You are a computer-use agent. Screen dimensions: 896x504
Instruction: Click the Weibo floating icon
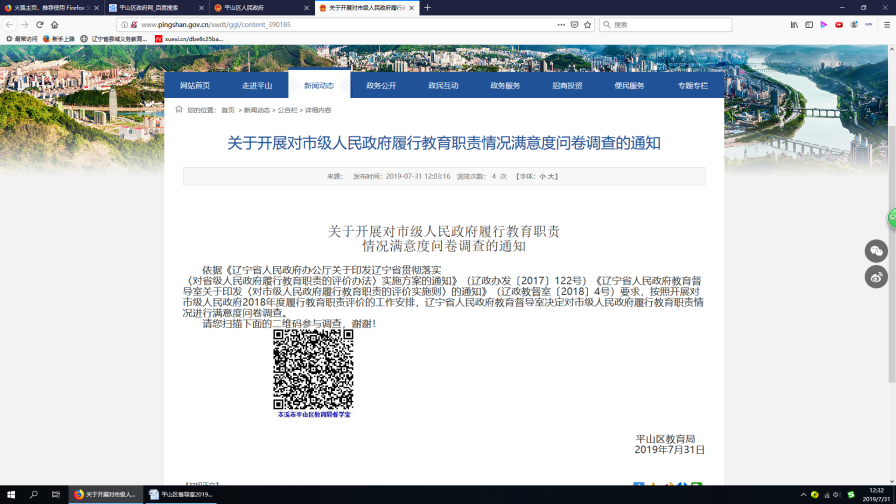click(876, 277)
